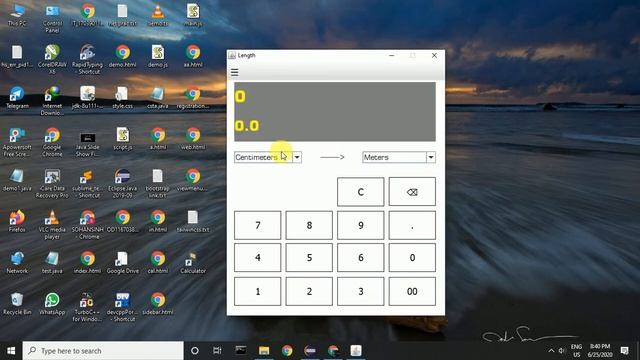Viewport: 640px width, 360px height.
Task: Select the style.css desktop file
Action: (x=122, y=98)
